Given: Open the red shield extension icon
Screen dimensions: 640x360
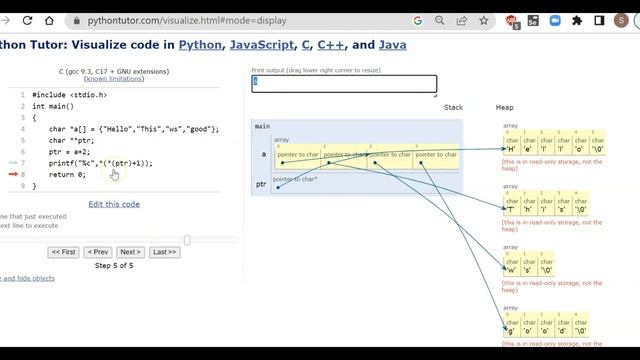Looking at the screenshot, I should 512,22.
